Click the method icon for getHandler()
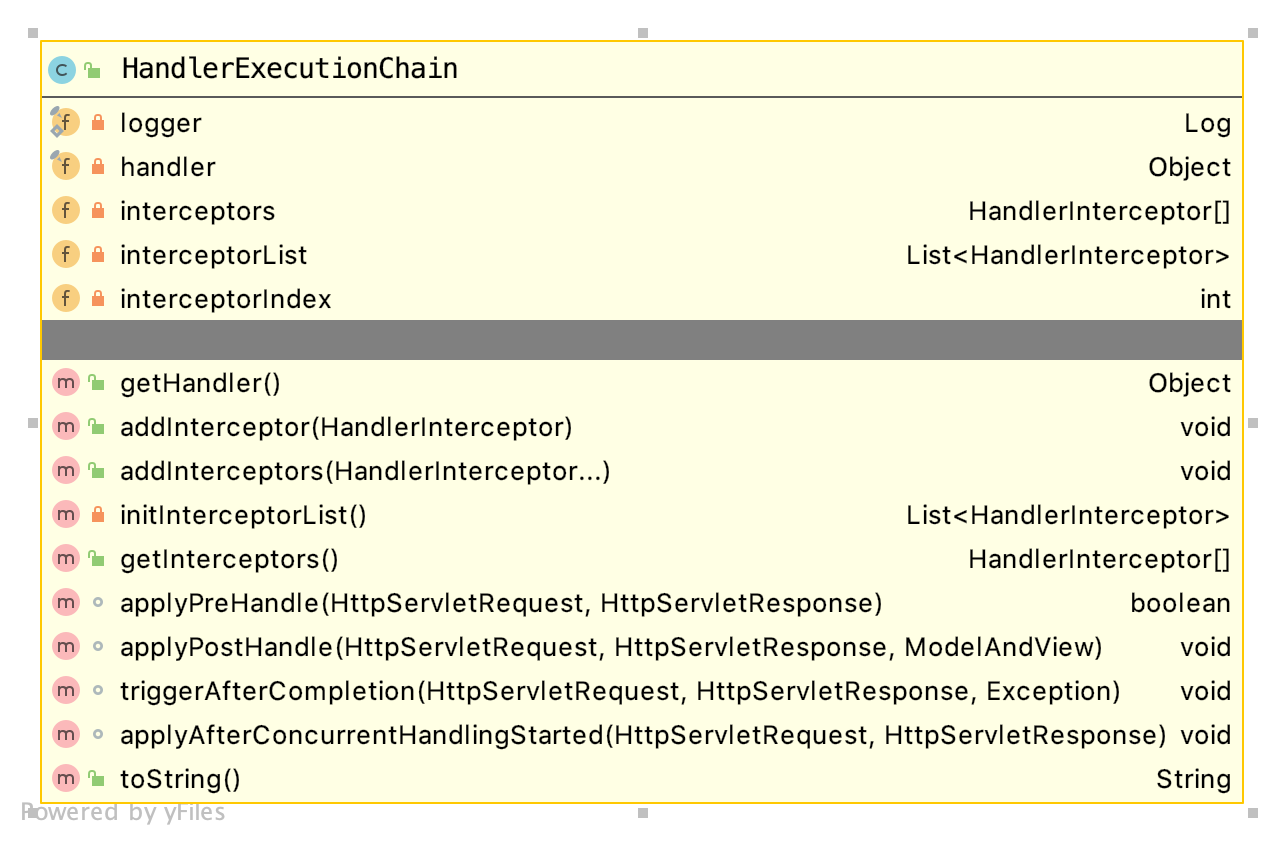Image resolution: width=1284 pixels, height=844 pixels. point(65,383)
